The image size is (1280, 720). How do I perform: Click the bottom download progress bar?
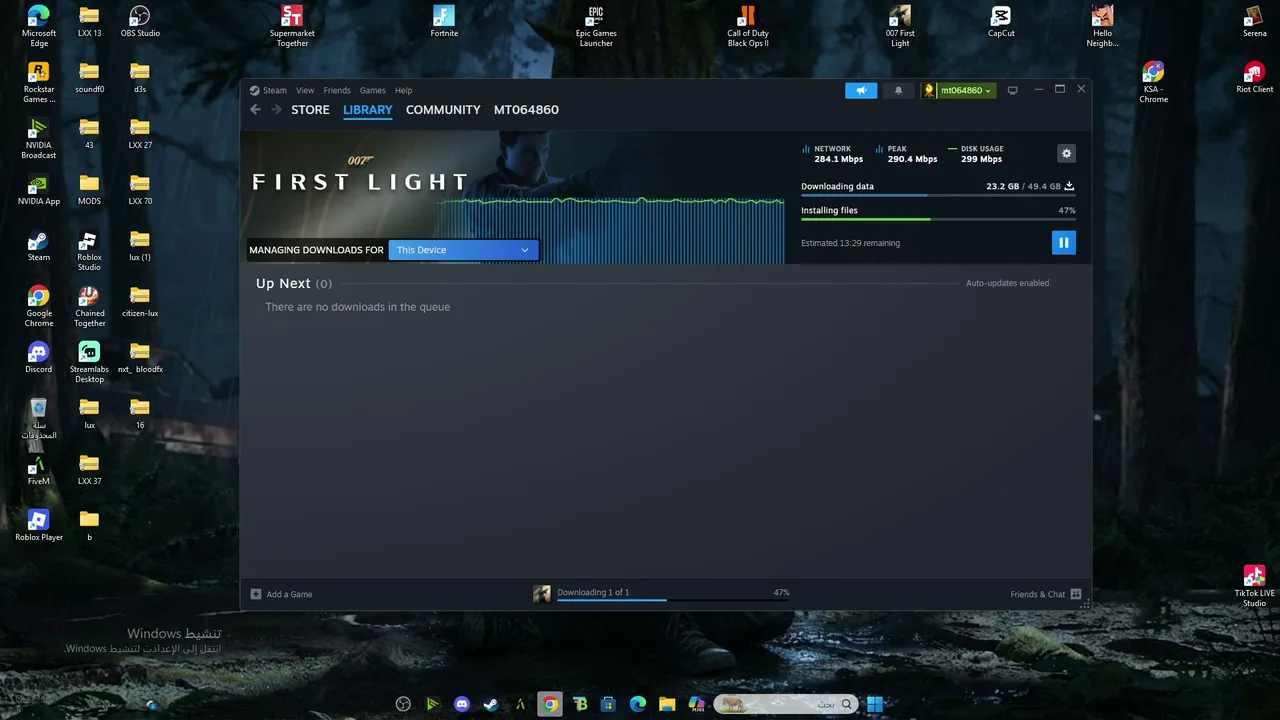673,600
